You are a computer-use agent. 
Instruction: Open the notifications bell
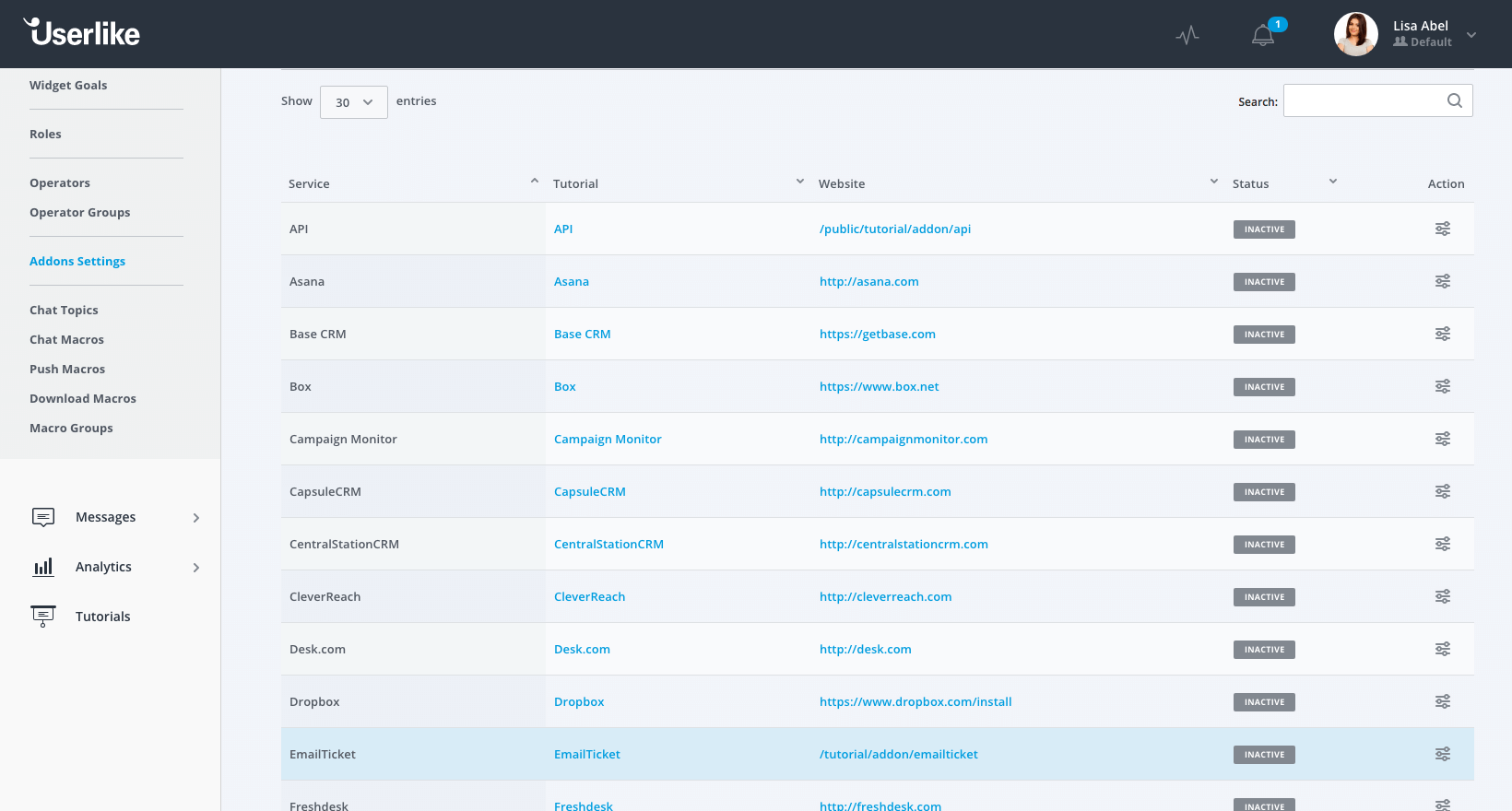[1263, 35]
